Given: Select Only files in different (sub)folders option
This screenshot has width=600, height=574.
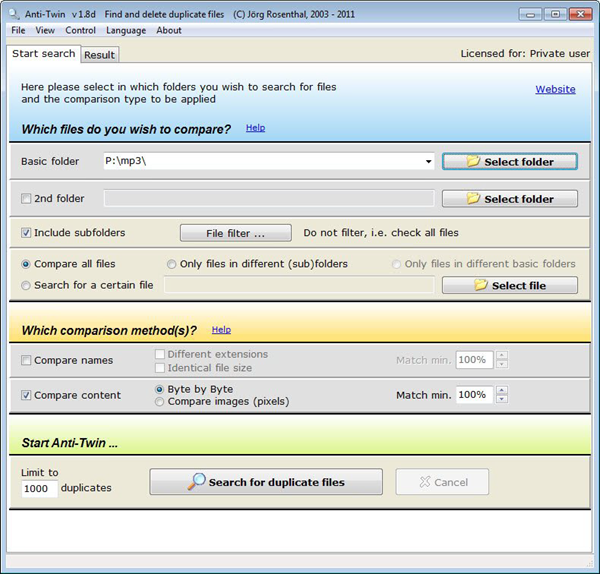Looking at the screenshot, I should click(x=173, y=264).
